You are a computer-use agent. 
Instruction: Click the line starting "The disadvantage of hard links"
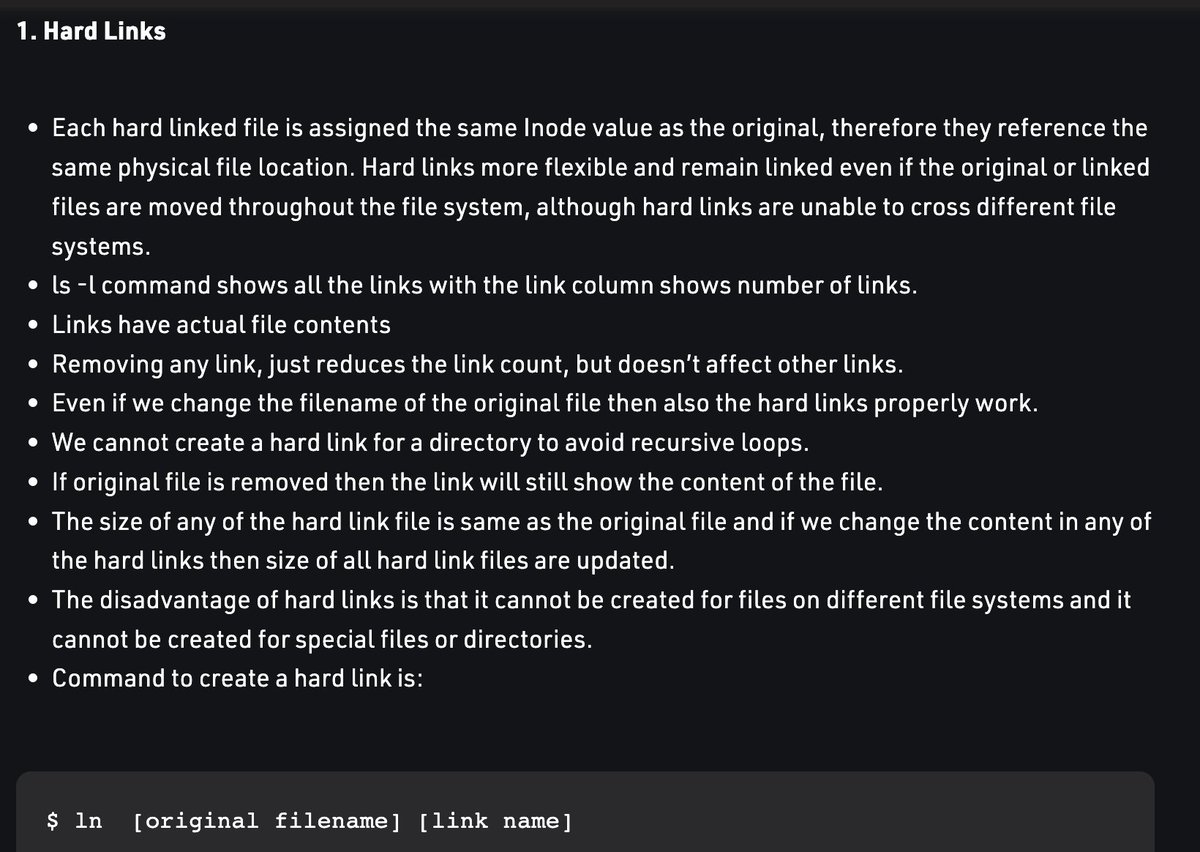[x=591, y=600]
